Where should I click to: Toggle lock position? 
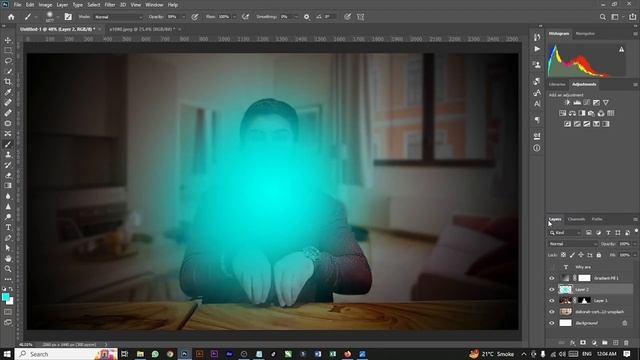pos(581,255)
